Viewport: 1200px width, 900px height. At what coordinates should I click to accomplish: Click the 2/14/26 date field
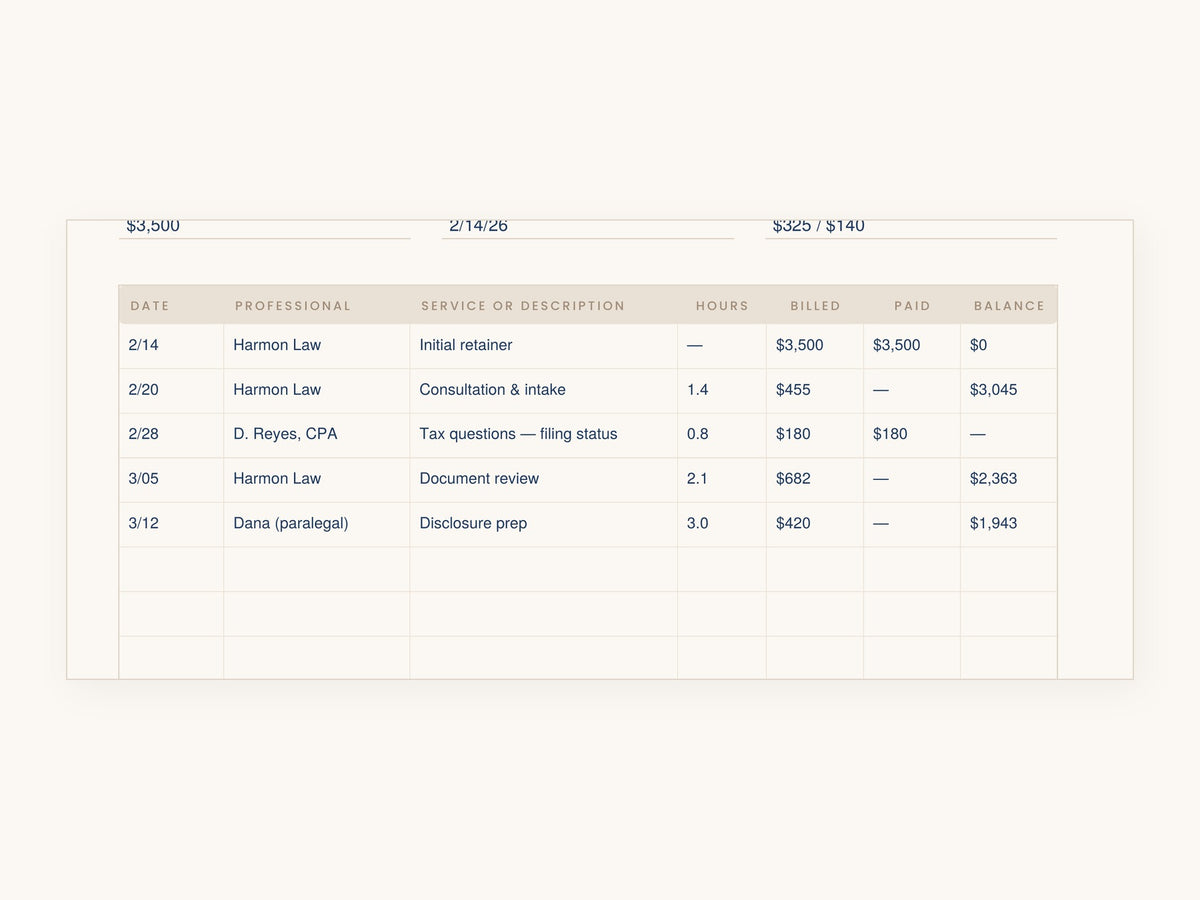[588, 228]
